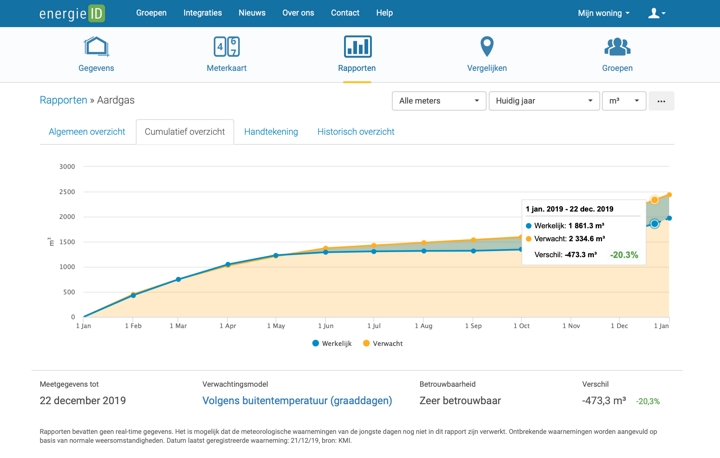Open the Groepen people icon
Viewport: 720px width, 458px height.
tap(617, 46)
